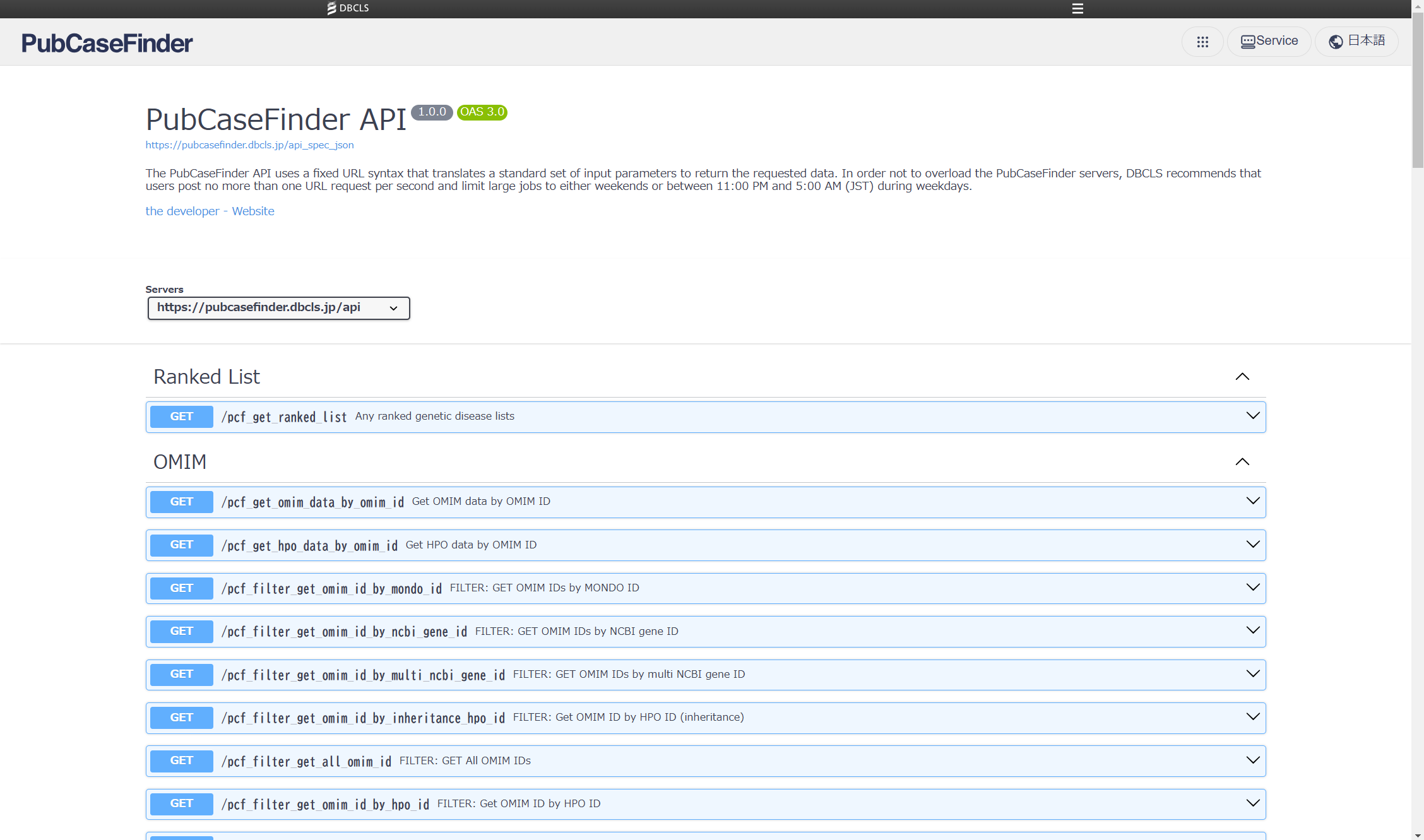Click GET badge for /pcf_get_ranked_list
Screen dimensions: 1424x840
(182, 417)
